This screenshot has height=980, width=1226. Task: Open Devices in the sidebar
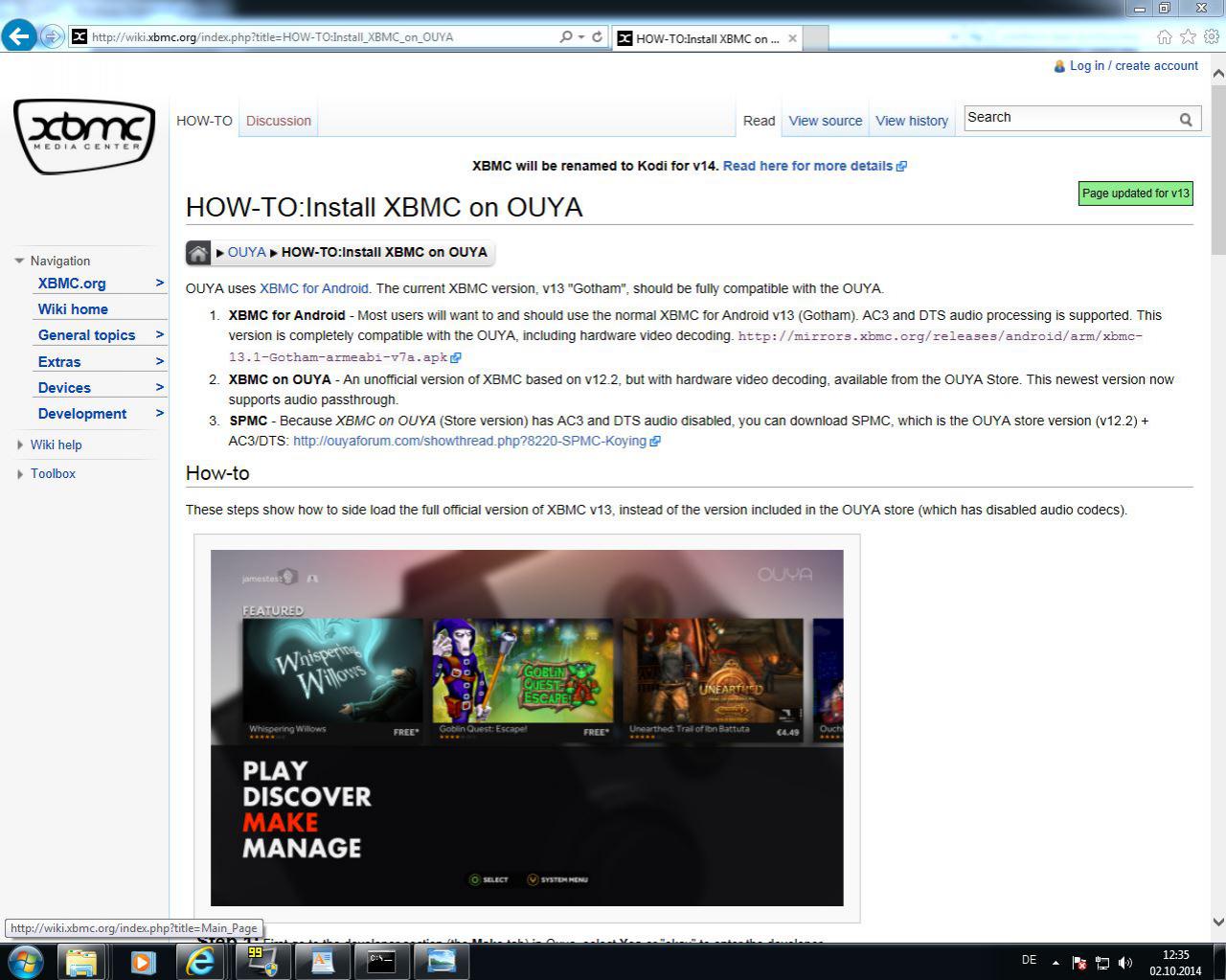[x=64, y=388]
